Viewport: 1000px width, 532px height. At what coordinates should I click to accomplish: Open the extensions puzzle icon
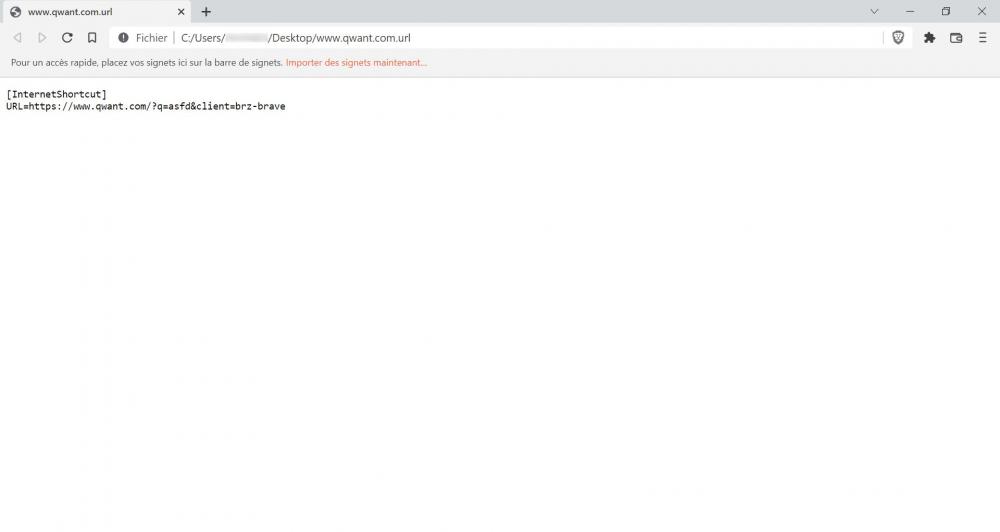[x=929, y=38]
